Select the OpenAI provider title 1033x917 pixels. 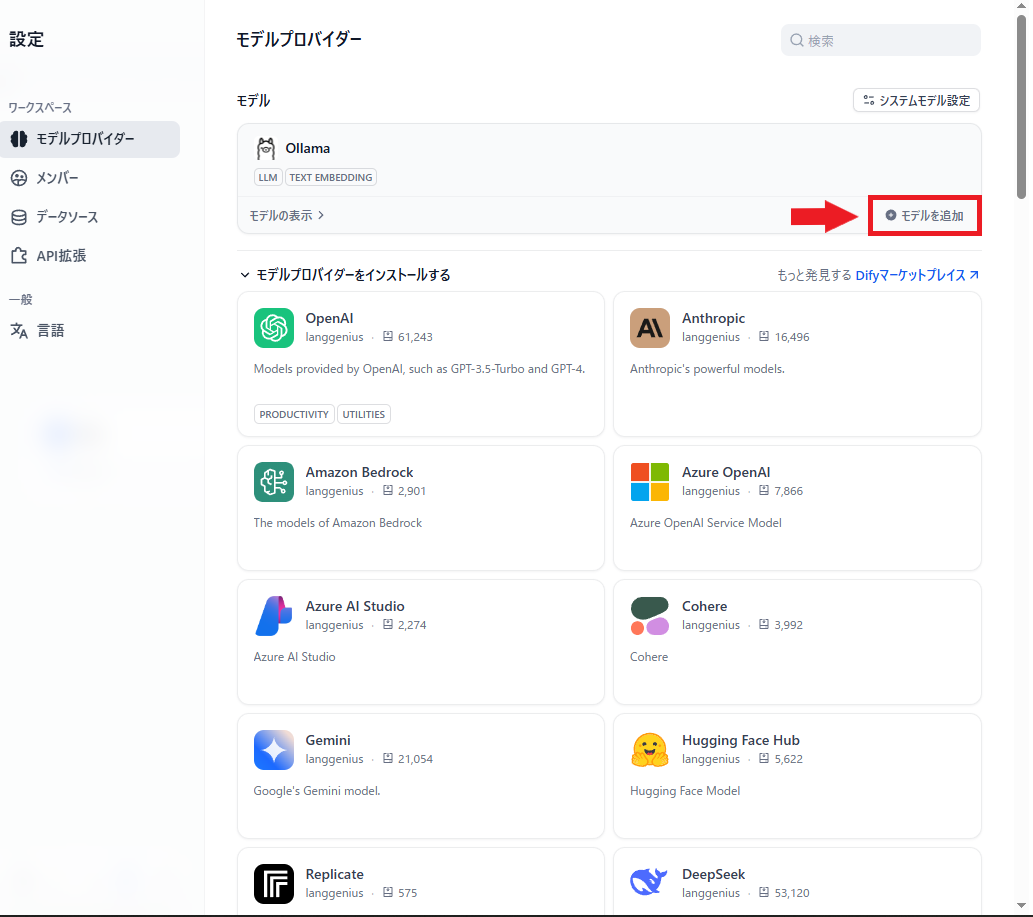(x=329, y=318)
